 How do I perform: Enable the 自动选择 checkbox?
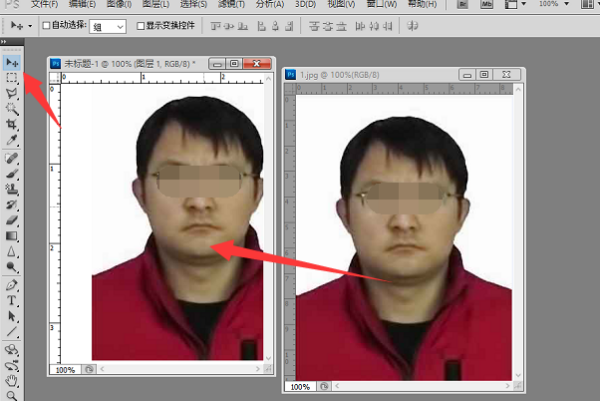(x=47, y=24)
